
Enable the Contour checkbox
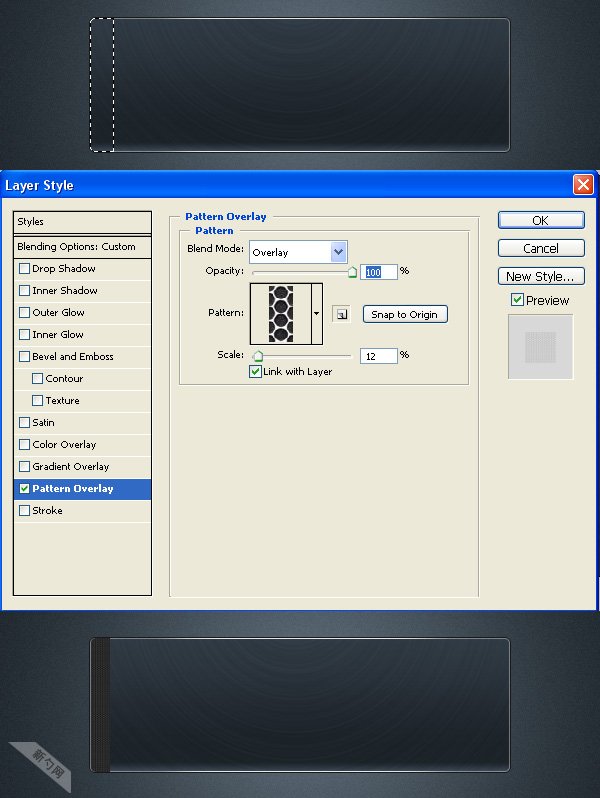(37, 378)
